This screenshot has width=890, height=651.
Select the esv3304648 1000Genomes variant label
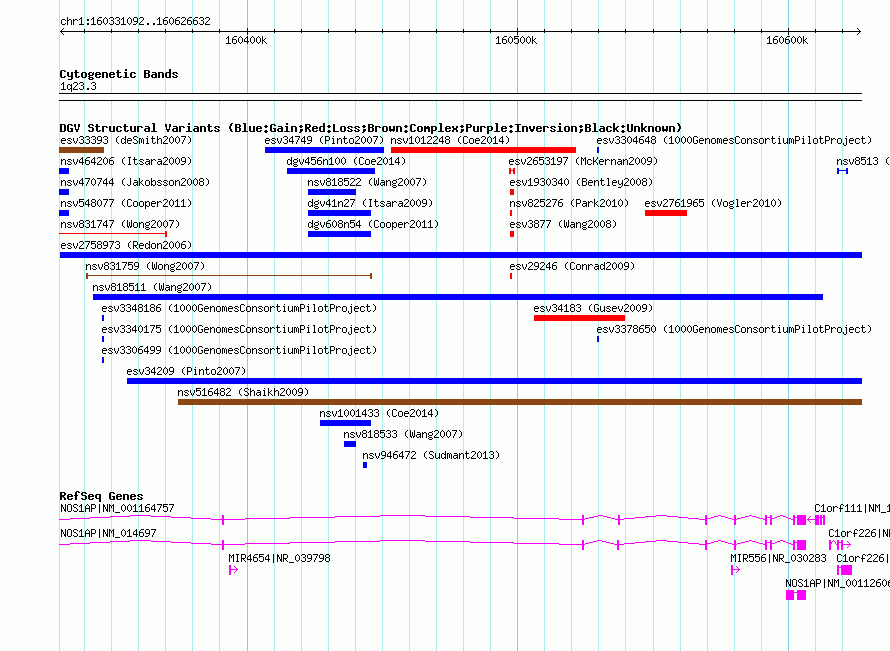click(x=734, y=140)
